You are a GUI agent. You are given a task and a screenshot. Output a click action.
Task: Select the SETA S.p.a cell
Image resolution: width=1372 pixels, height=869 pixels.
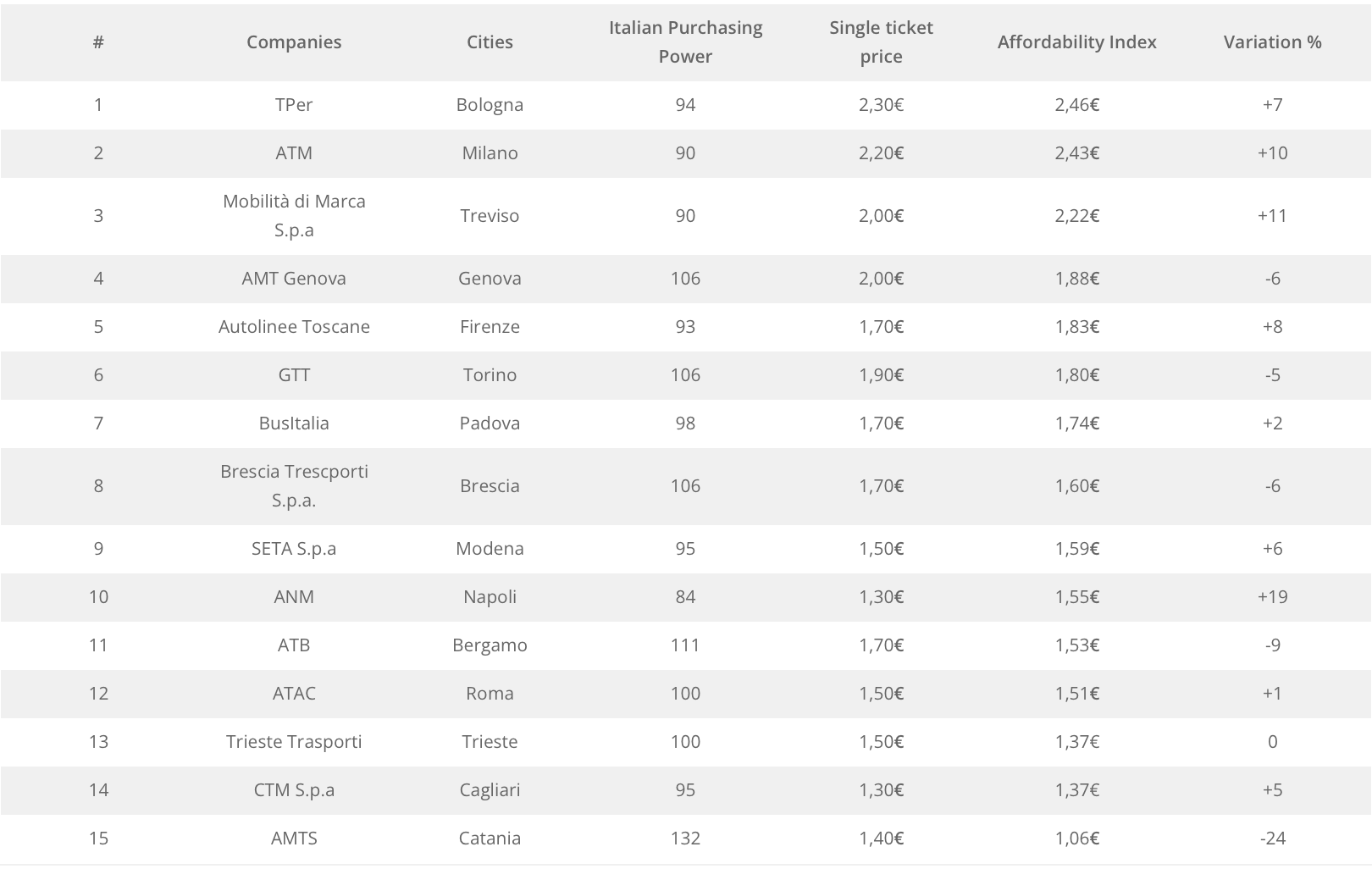[294, 549]
